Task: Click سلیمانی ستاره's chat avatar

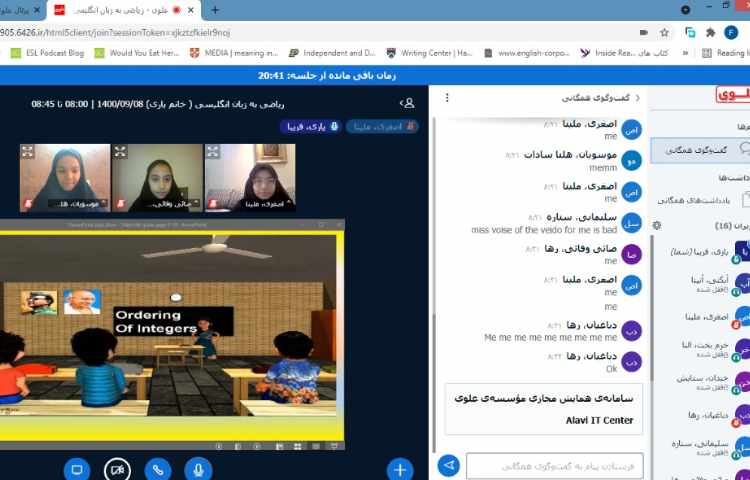Action: tap(631, 223)
